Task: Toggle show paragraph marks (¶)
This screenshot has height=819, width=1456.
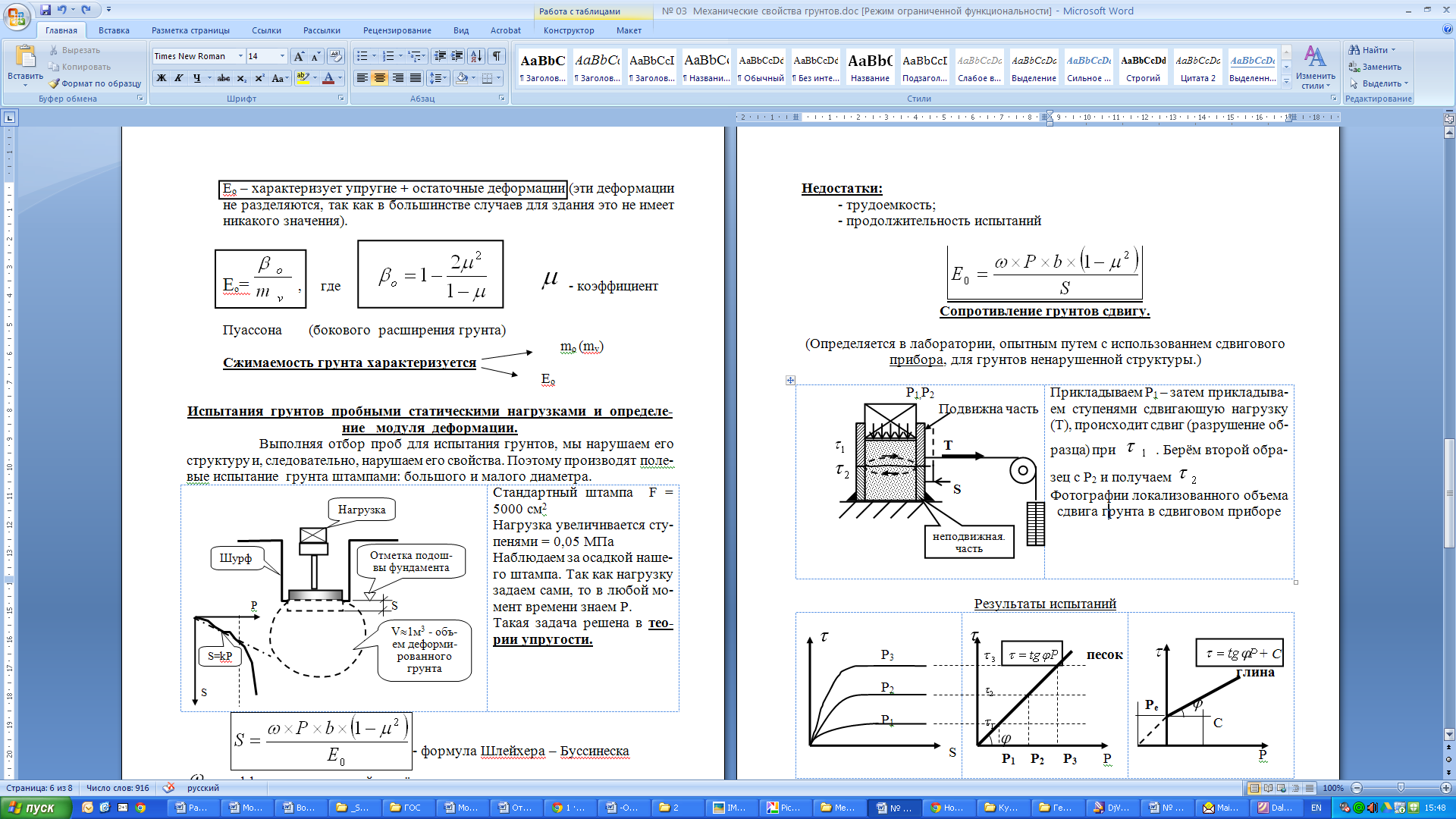Action: [x=497, y=56]
